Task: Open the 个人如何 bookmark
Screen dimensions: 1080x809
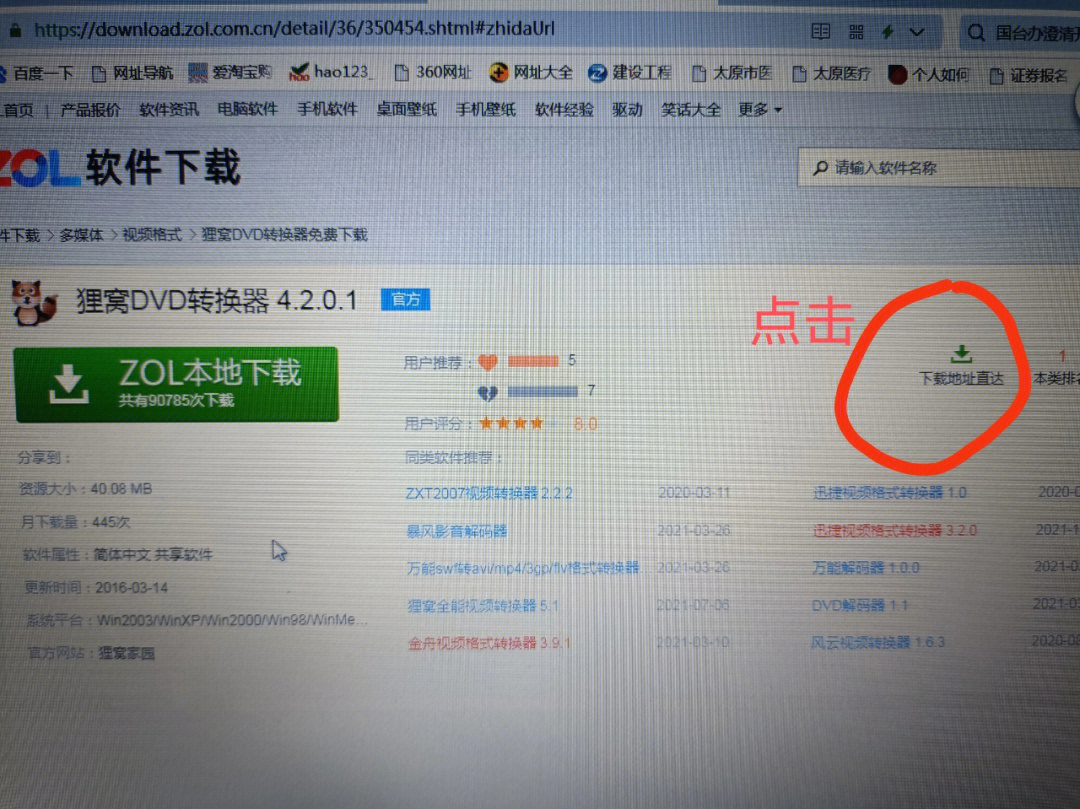Action: coord(928,74)
